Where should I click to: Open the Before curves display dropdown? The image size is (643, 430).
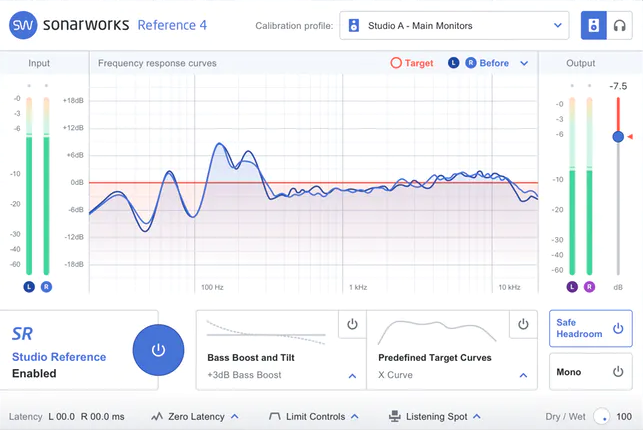coord(523,63)
